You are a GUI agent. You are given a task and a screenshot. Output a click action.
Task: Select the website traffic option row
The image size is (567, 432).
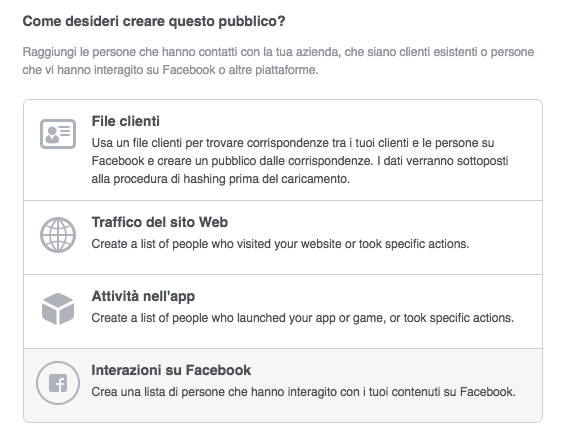[283, 238]
